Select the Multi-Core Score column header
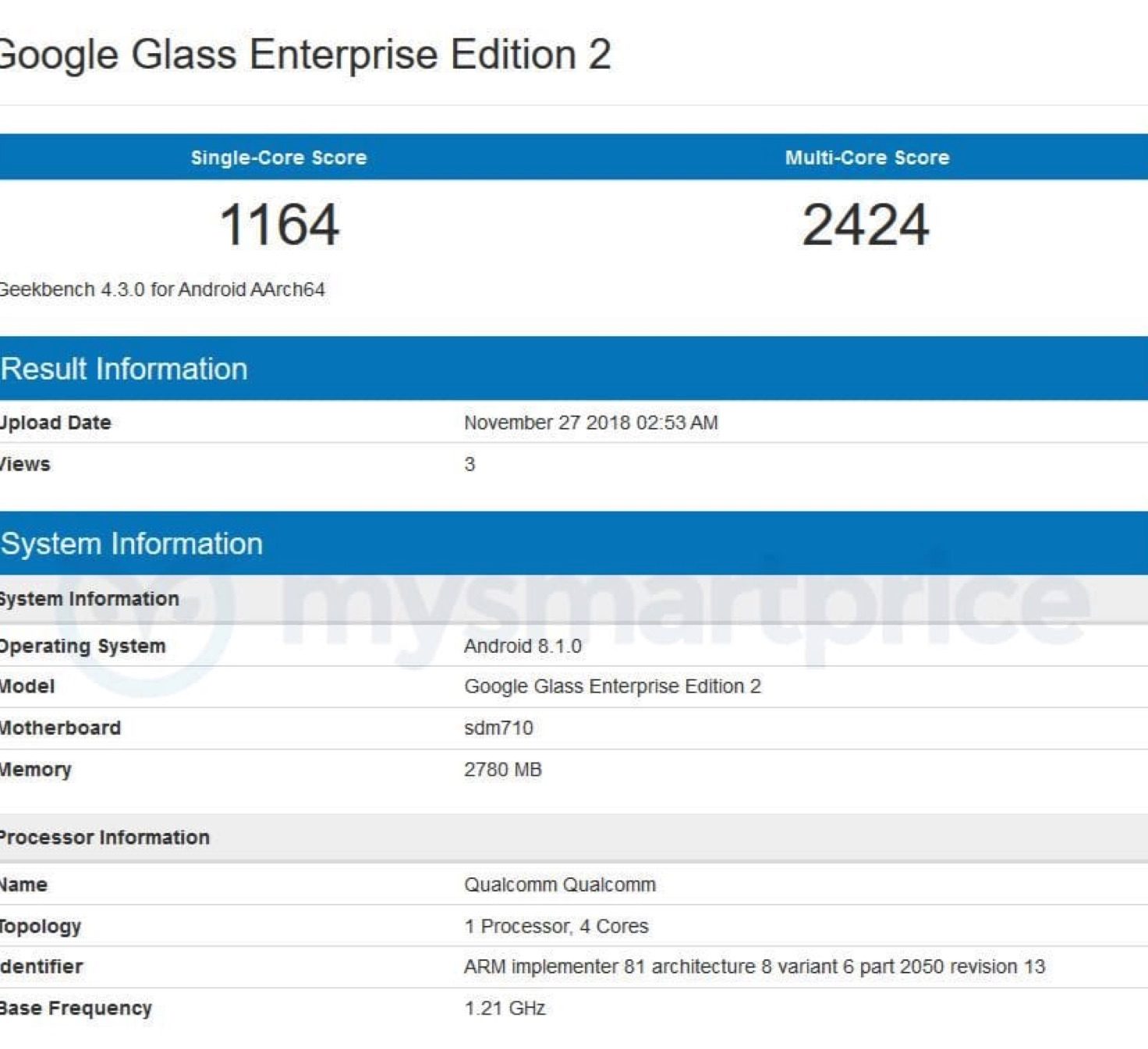This screenshot has width=1148, height=1049. point(867,158)
